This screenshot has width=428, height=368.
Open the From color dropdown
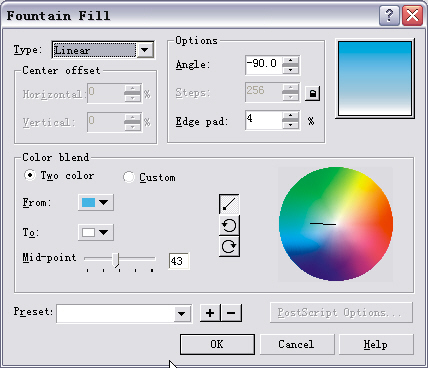(96, 202)
